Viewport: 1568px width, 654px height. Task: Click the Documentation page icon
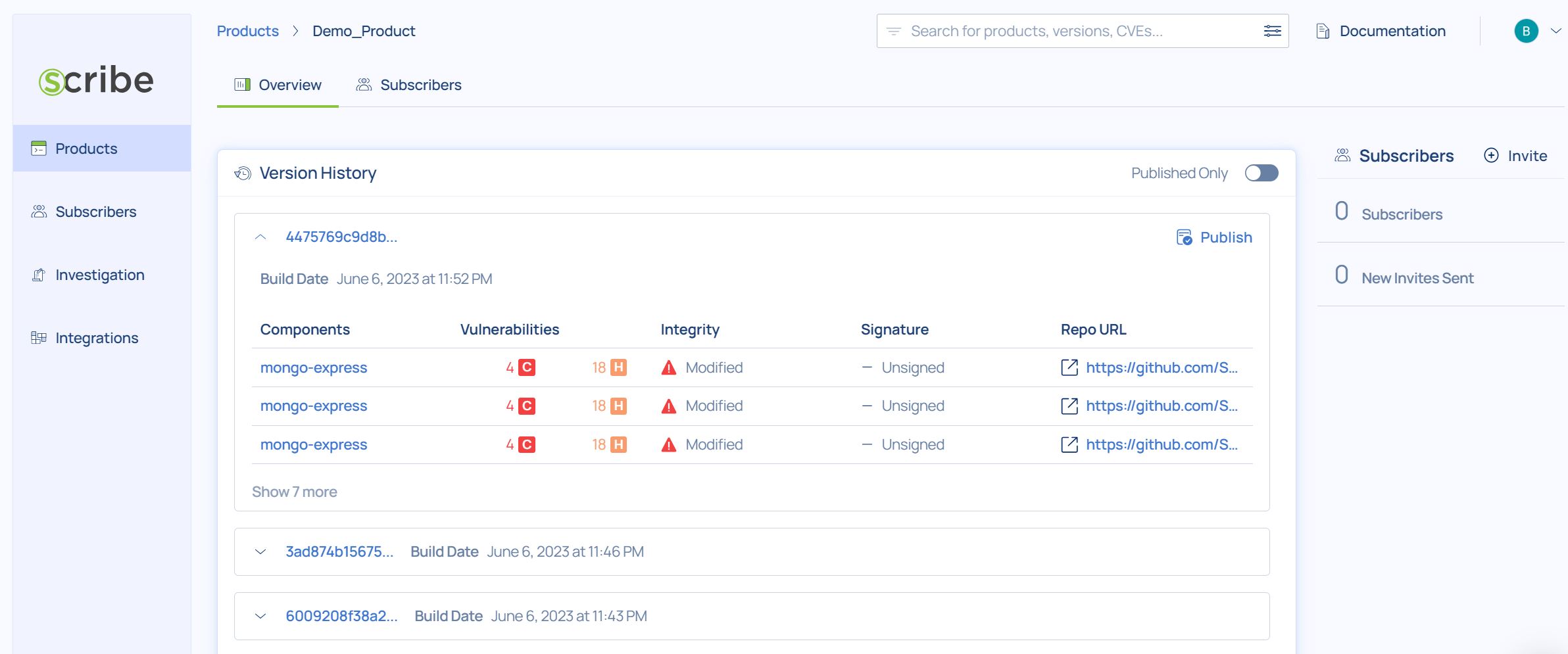[1323, 31]
